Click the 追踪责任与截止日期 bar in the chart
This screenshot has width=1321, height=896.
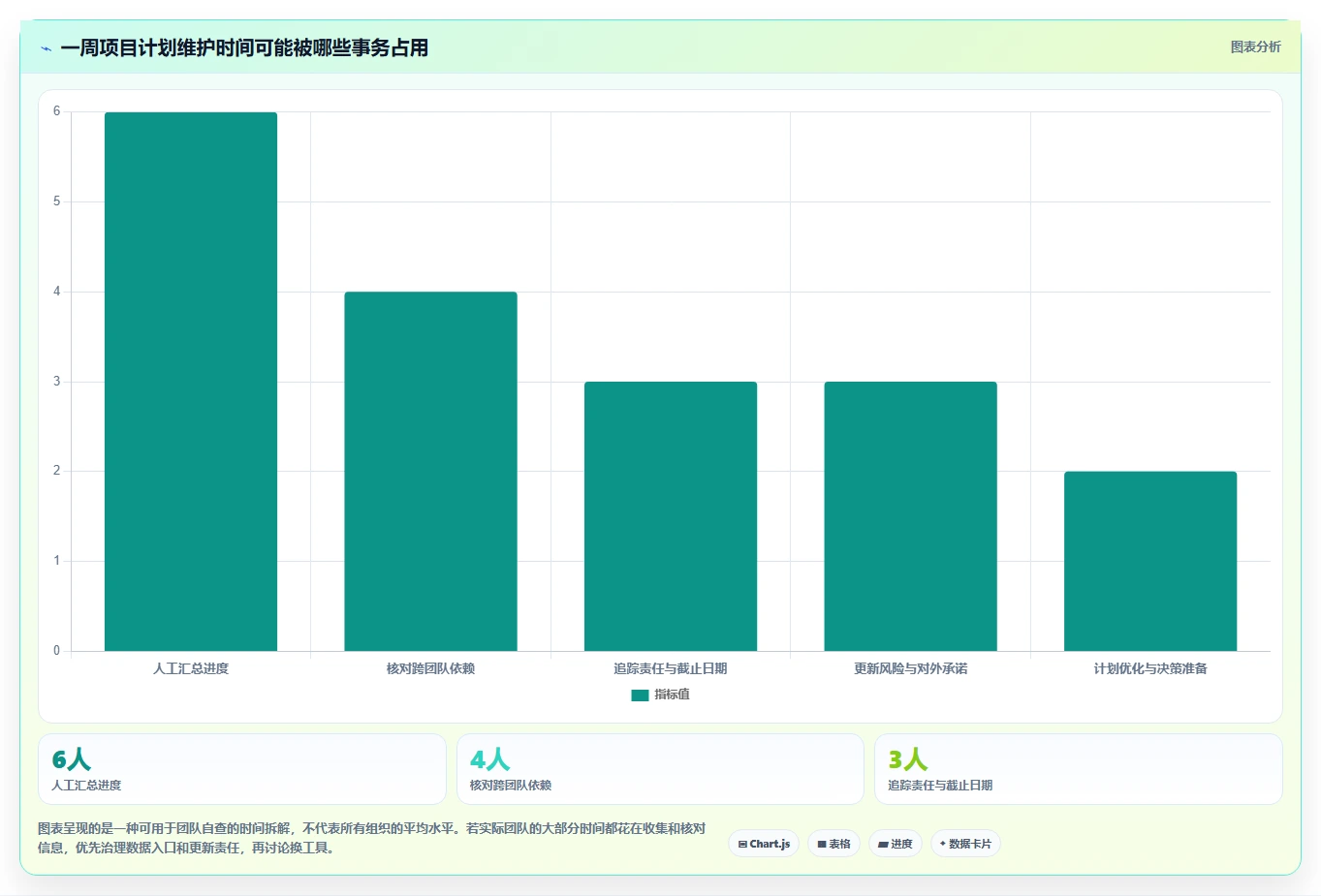pos(671,516)
